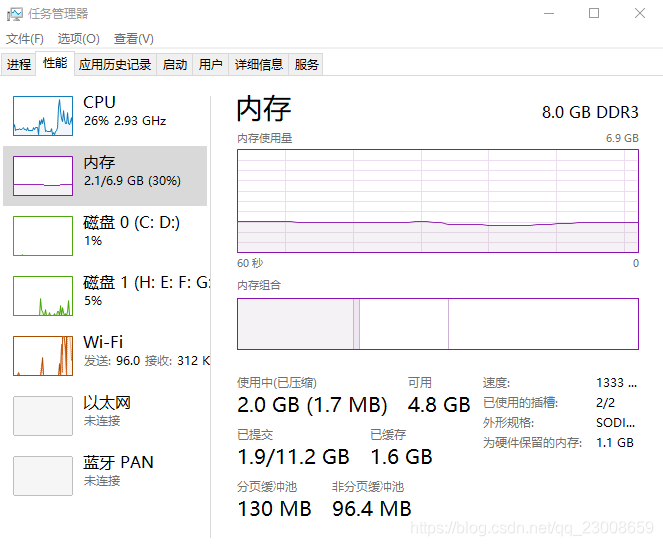The height and width of the screenshot is (546, 663).
Task: Click the 2/2 slots used value
Action: [x=605, y=403]
